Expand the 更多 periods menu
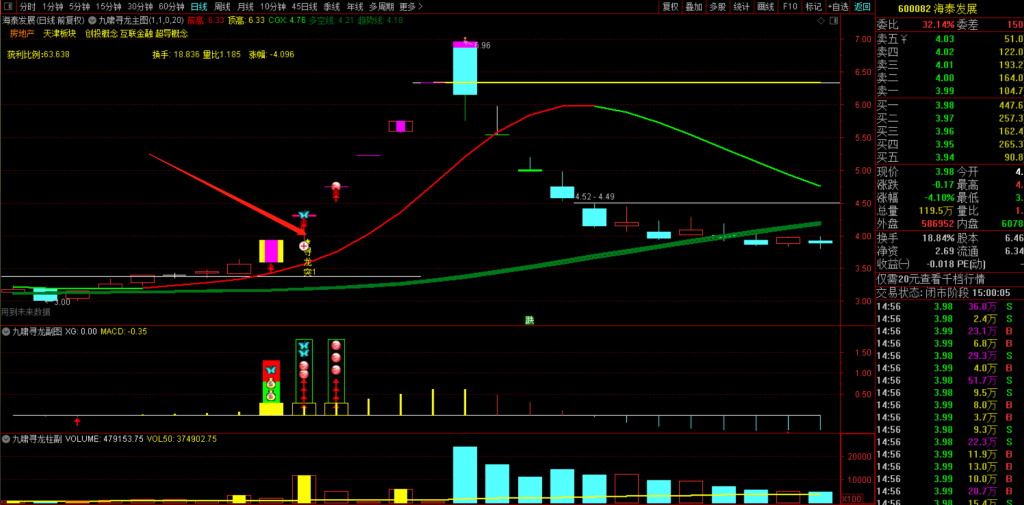The width and height of the screenshot is (1024, 505). tap(410, 6)
